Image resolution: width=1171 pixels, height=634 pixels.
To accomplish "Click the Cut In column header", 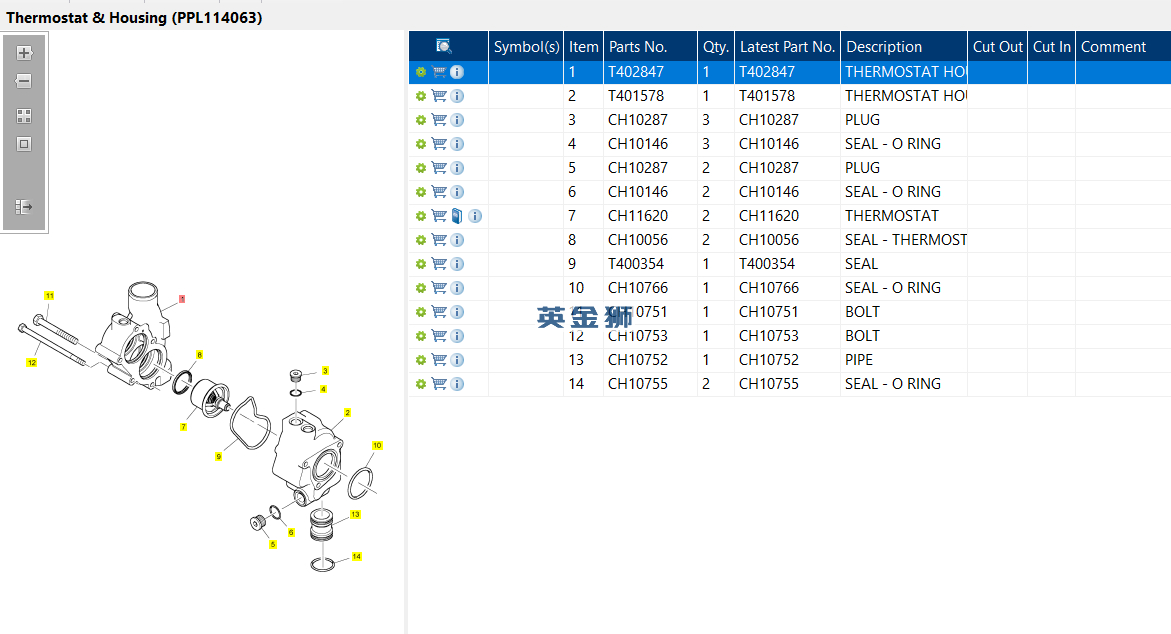I will (1052, 46).
